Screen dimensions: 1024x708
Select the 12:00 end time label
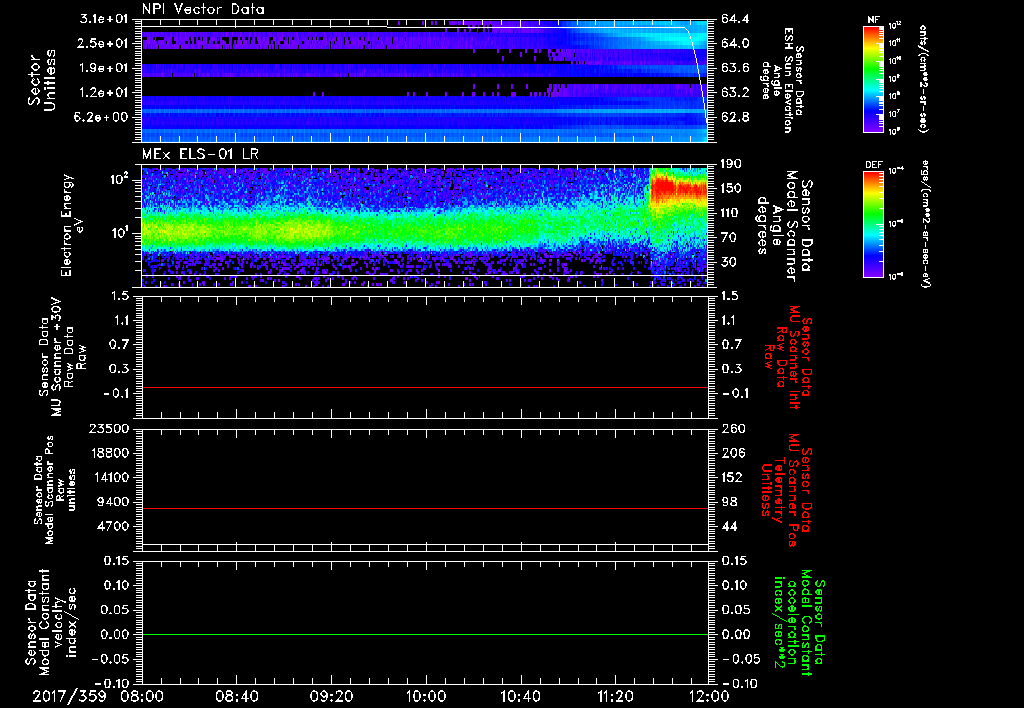click(709, 695)
